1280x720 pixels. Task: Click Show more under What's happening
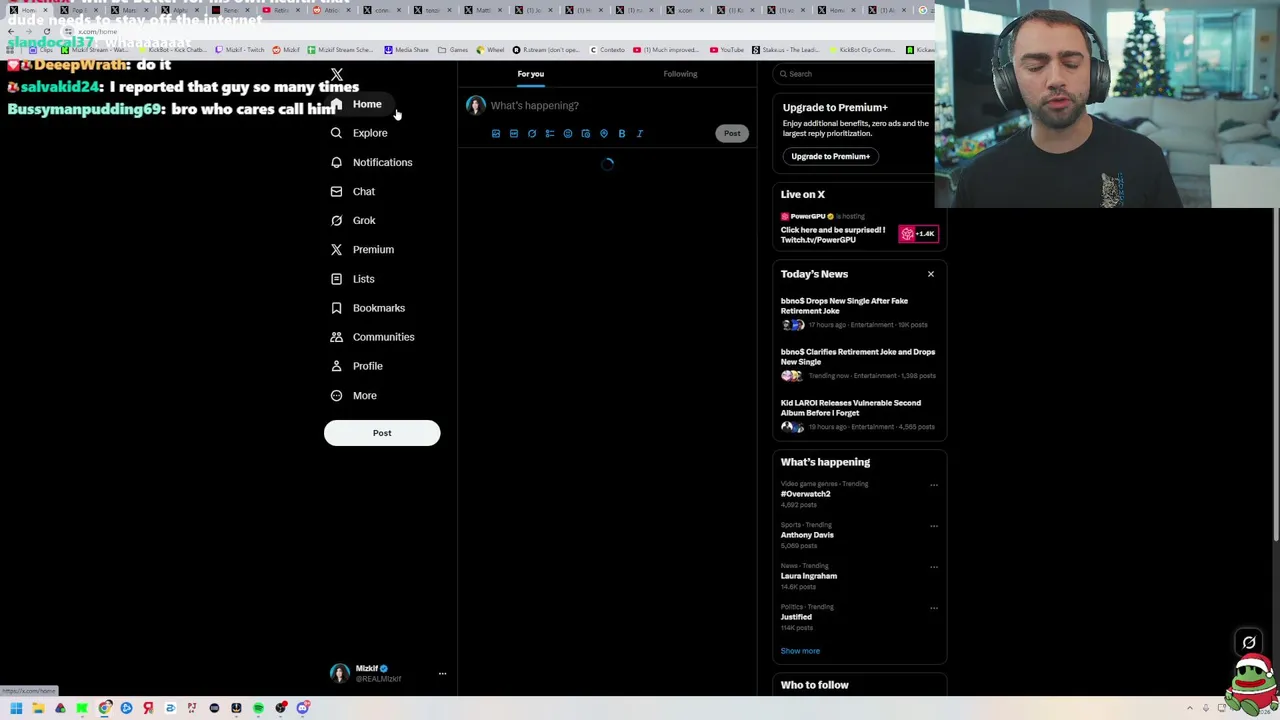pos(800,651)
